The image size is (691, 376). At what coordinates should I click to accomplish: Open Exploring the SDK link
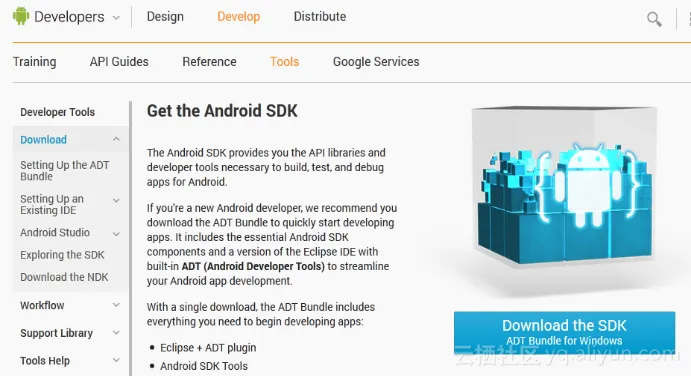pyautogui.click(x=62, y=255)
